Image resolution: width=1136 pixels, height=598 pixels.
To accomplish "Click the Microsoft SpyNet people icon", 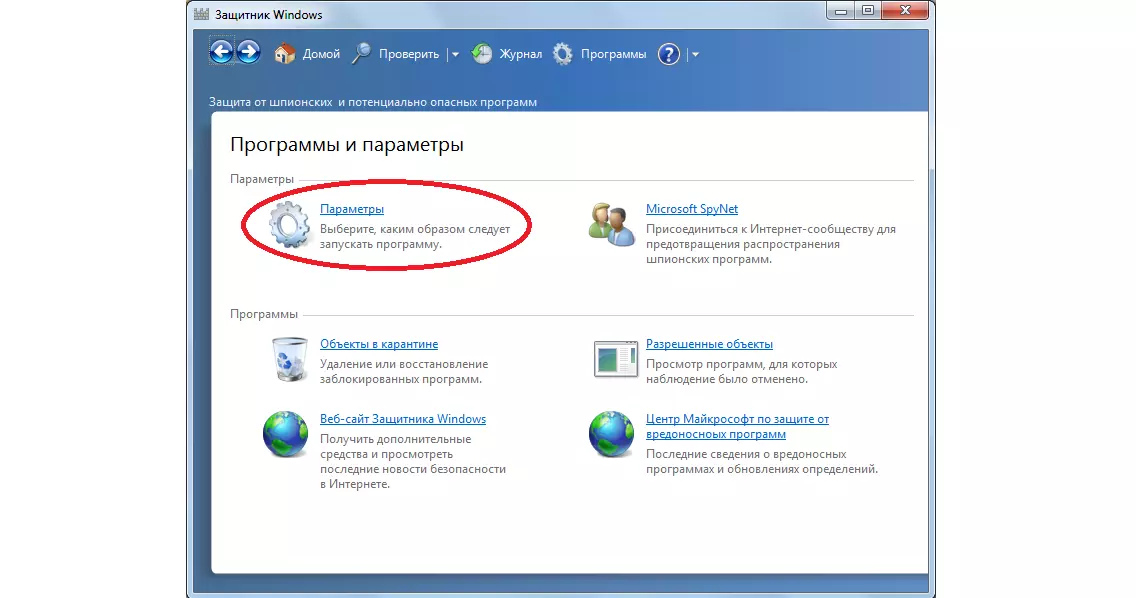I will tap(611, 224).
